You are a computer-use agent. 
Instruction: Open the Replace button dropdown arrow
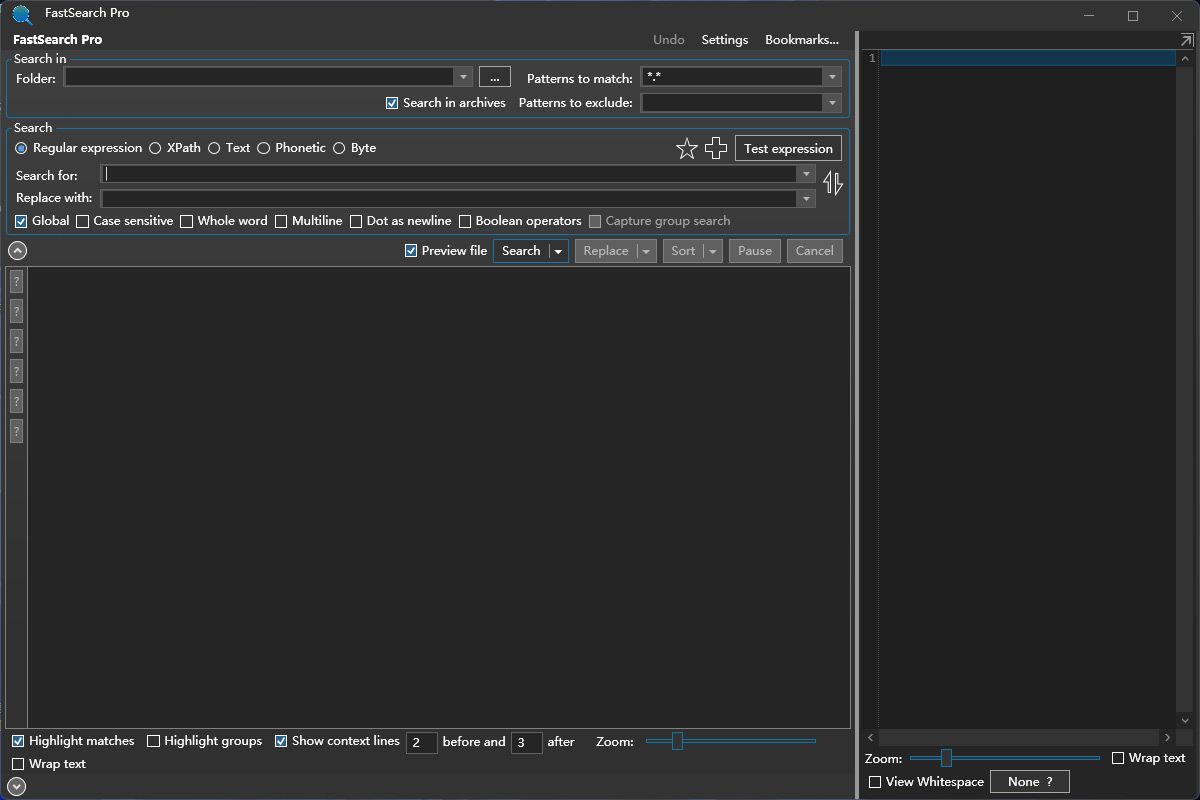[x=646, y=251]
